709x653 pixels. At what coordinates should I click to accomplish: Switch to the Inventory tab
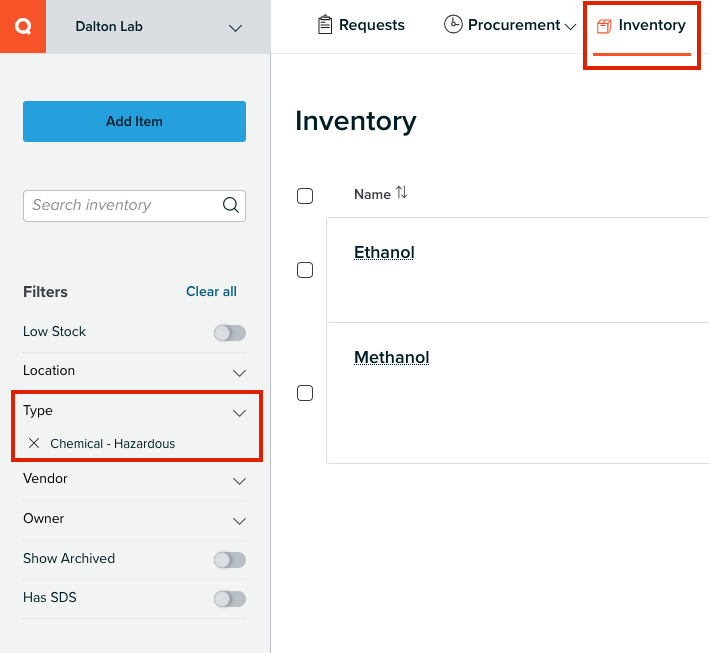tap(641, 26)
